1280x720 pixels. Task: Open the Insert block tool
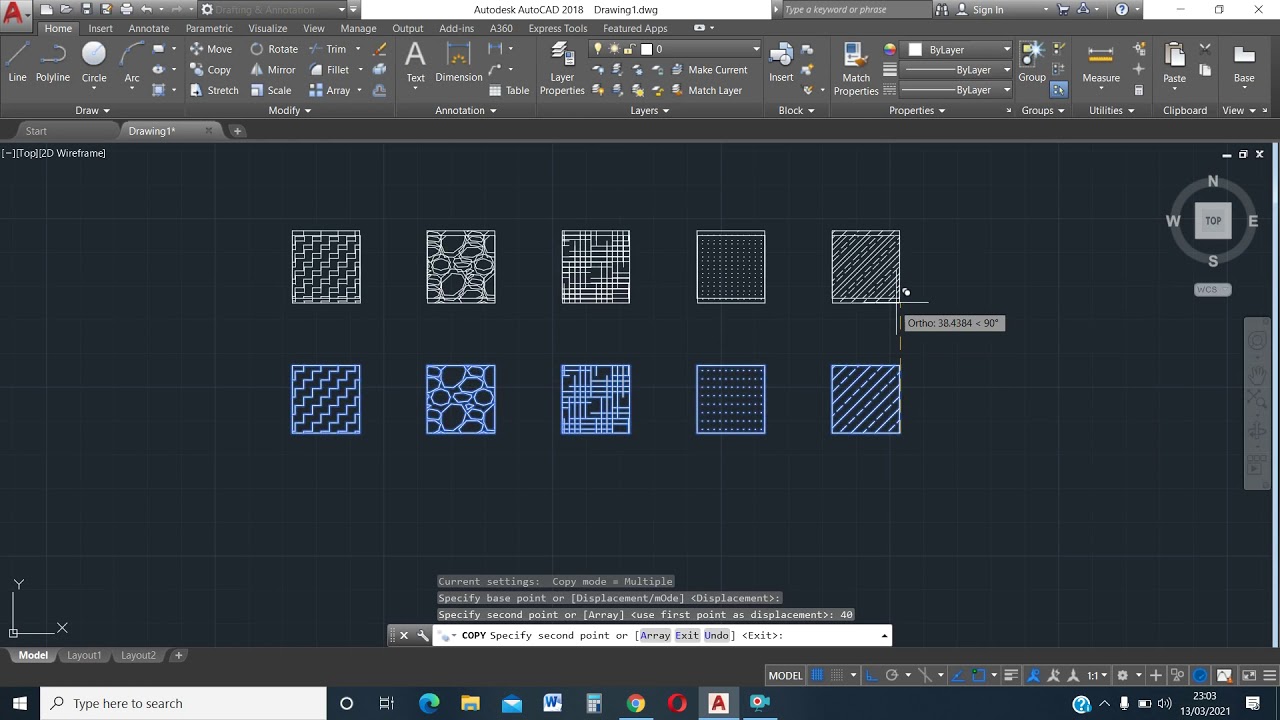pyautogui.click(x=781, y=62)
